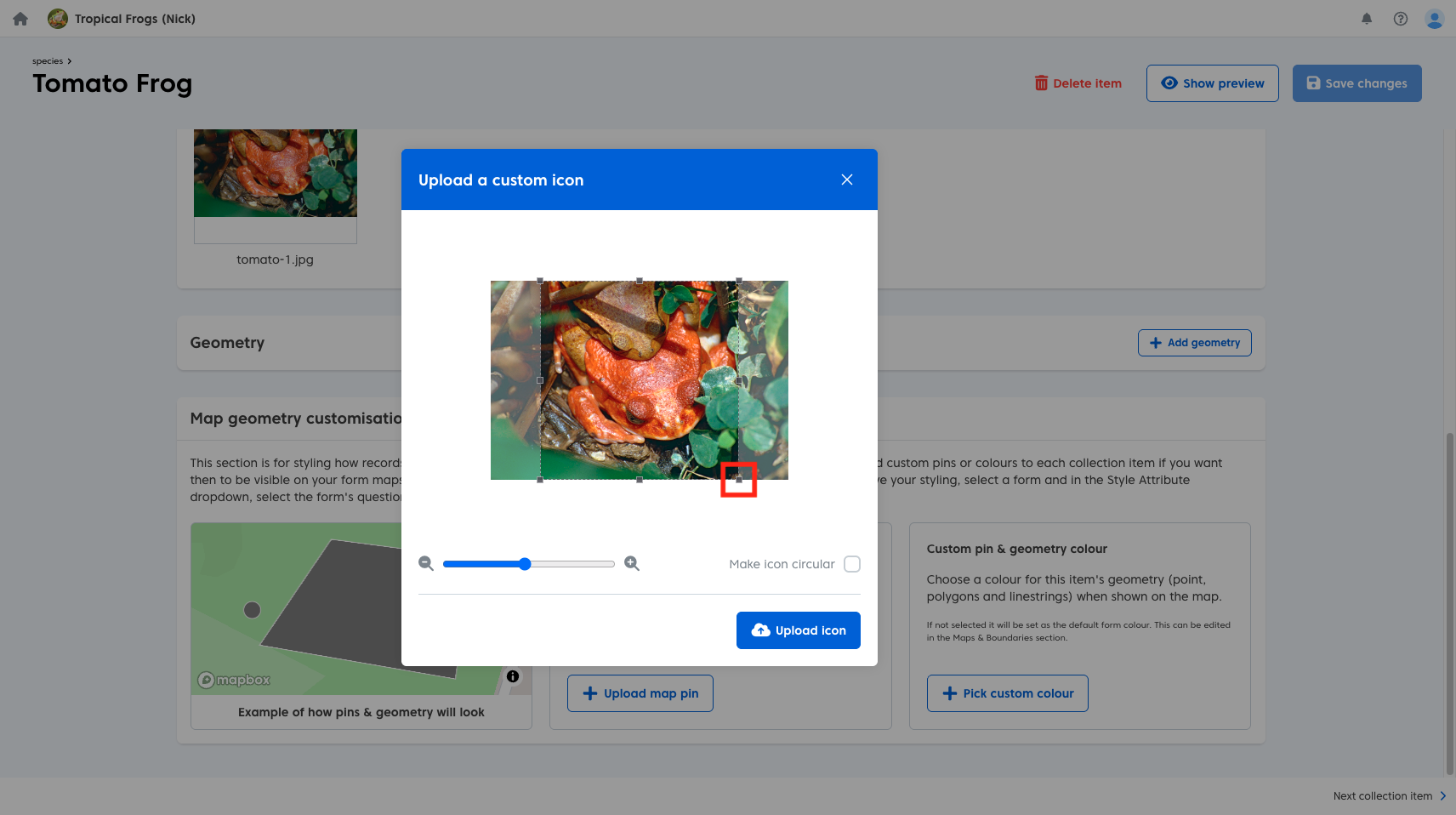
Task: Click the Tropical Frogs project logo
Action: (58, 19)
